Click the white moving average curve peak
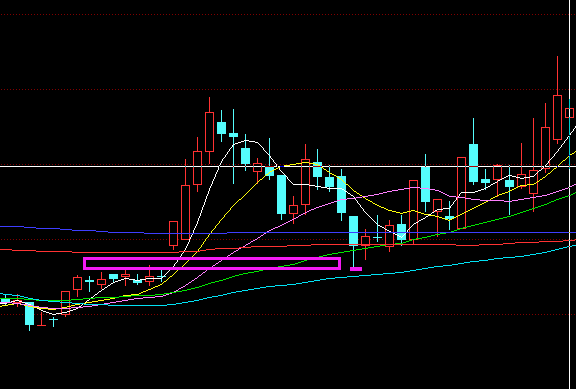This screenshot has height=389, width=576. [x=246, y=141]
